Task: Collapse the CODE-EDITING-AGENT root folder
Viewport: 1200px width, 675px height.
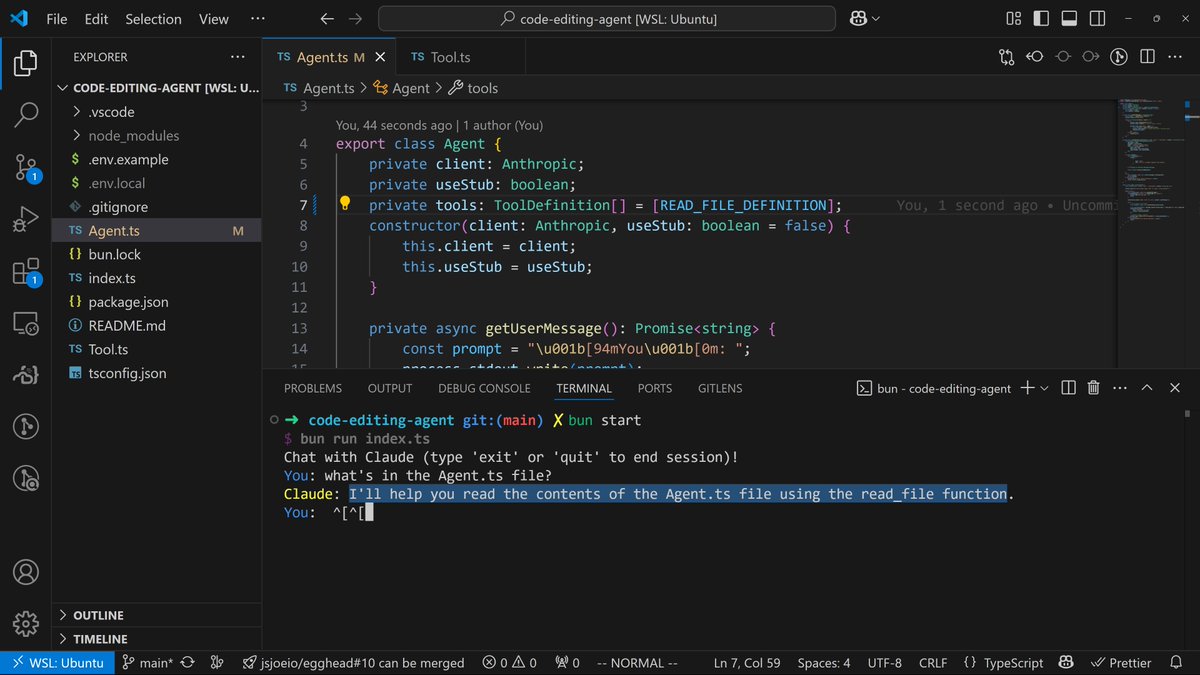Action: (156, 88)
